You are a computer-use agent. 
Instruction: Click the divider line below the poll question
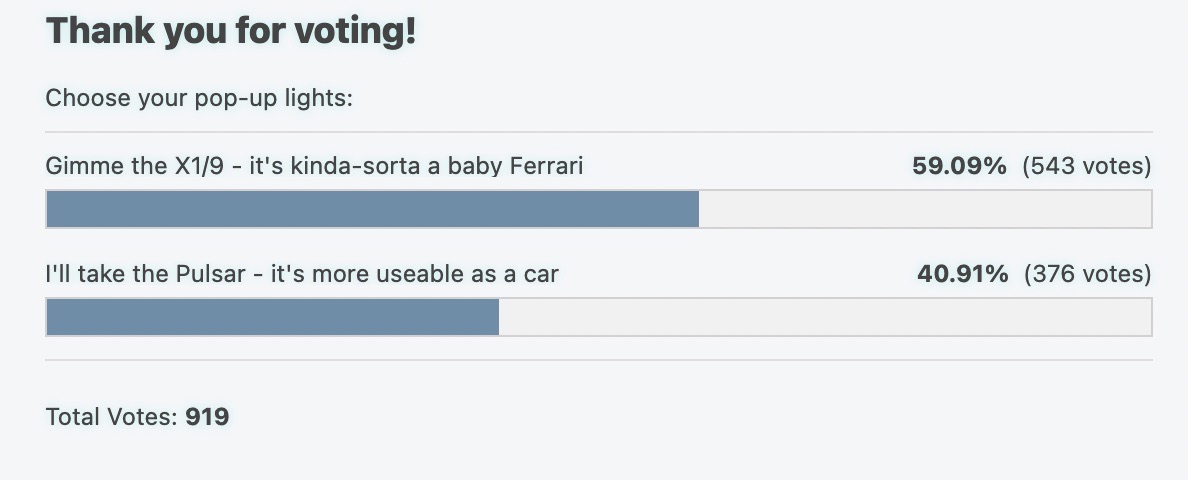(599, 132)
